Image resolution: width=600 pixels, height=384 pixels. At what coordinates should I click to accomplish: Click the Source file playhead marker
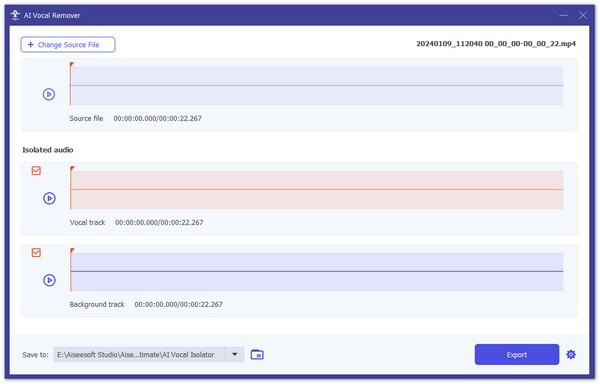72,65
